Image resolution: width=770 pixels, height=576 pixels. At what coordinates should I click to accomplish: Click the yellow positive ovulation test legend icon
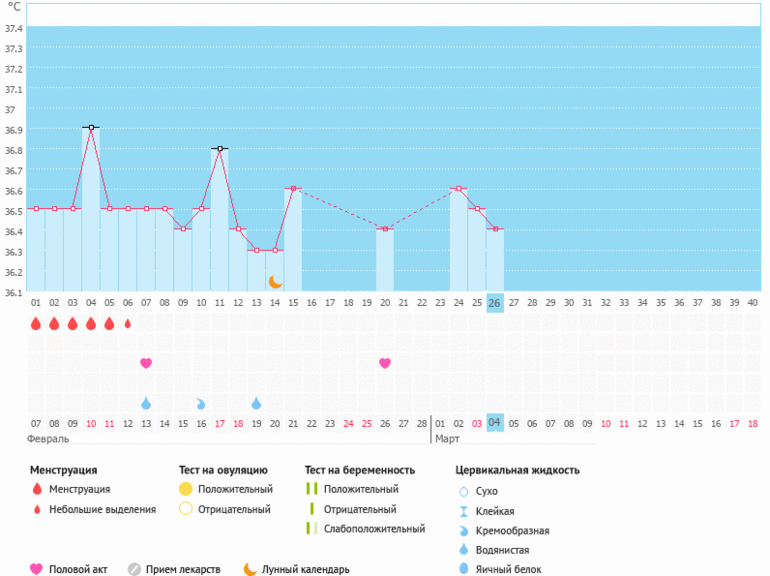[185, 489]
